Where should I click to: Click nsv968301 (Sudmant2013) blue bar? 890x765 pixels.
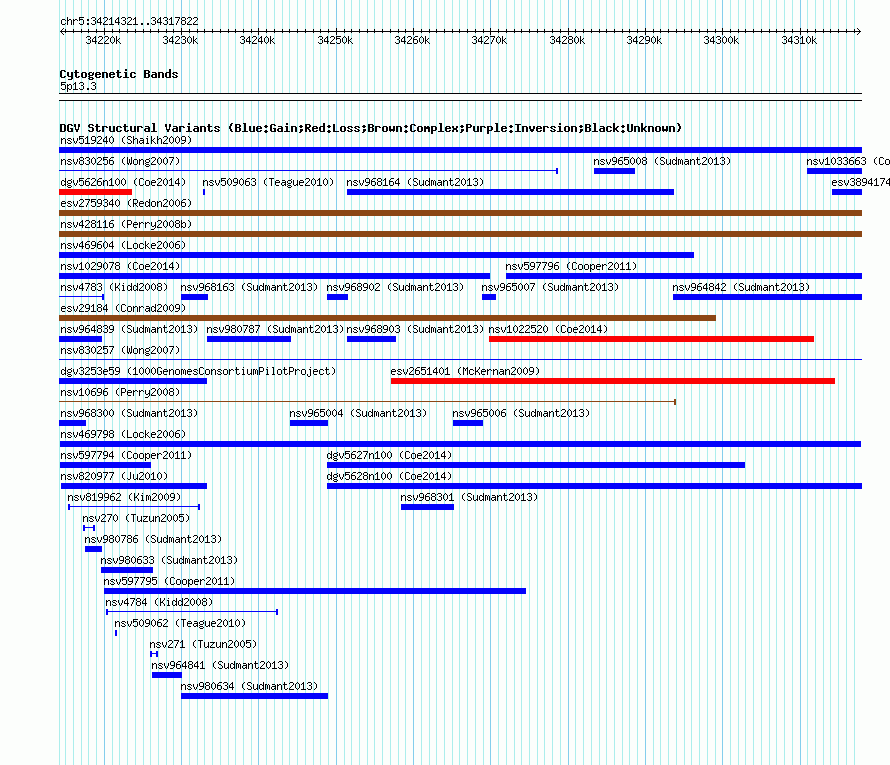point(427,507)
